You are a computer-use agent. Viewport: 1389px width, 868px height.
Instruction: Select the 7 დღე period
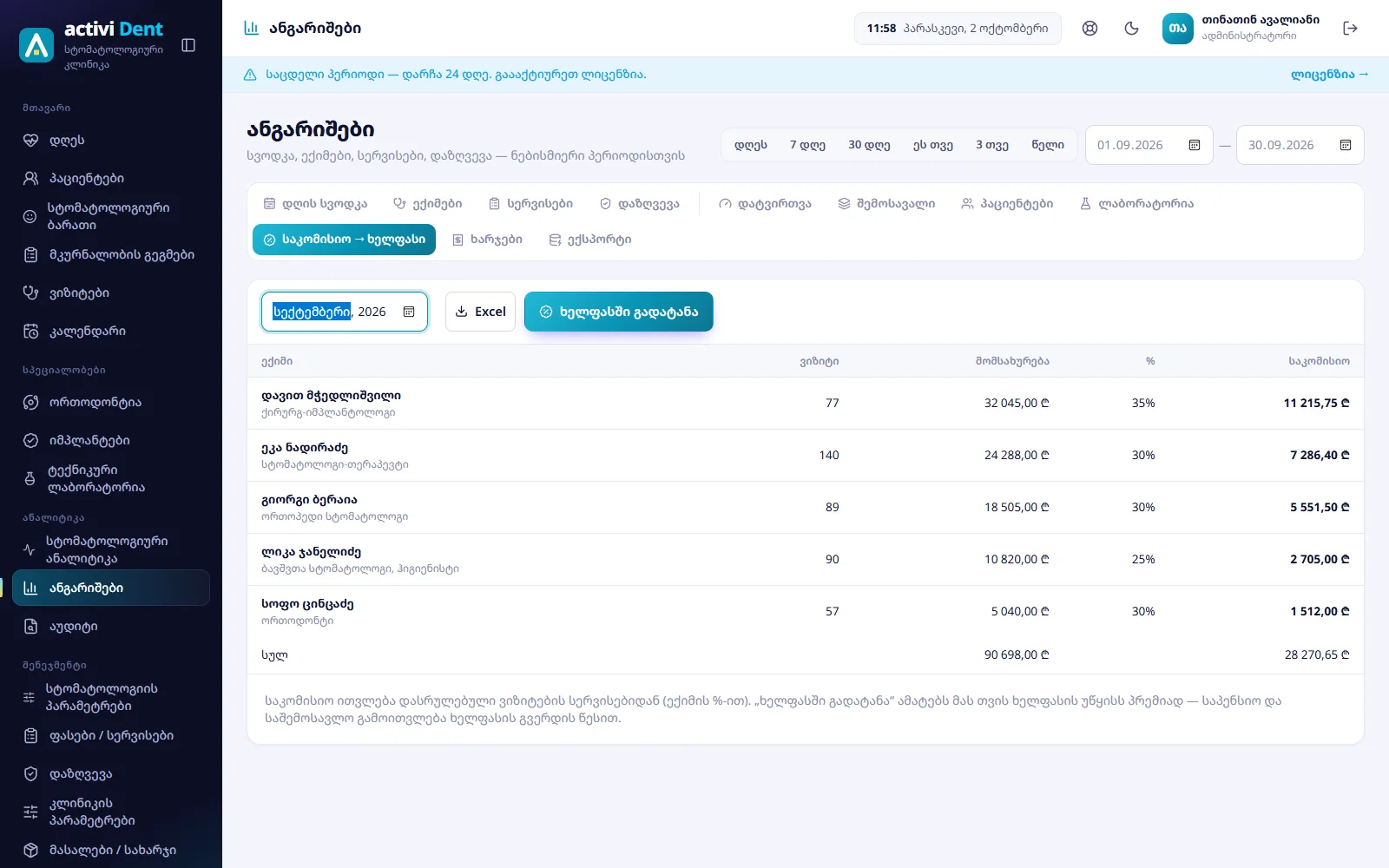click(807, 145)
